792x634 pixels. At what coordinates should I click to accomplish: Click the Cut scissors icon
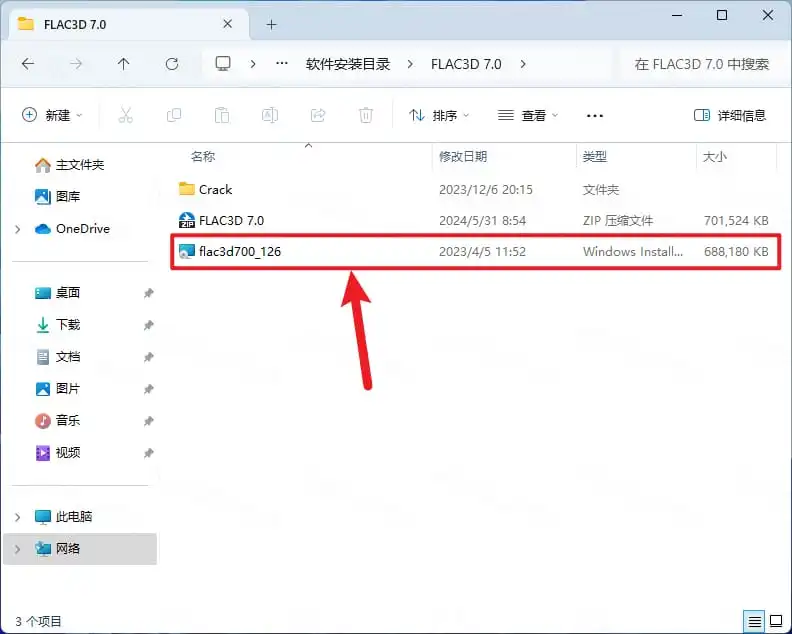pos(125,115)
